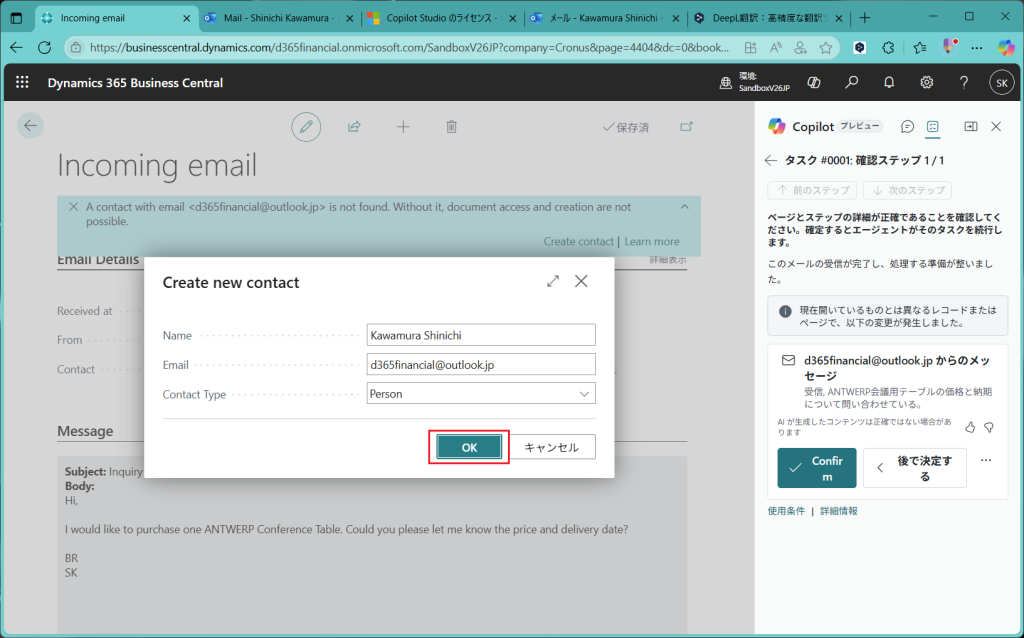Click the Dynamics 365 Business Central title
The height and width of the screenshot is (638, 1024).
point(135,83)
